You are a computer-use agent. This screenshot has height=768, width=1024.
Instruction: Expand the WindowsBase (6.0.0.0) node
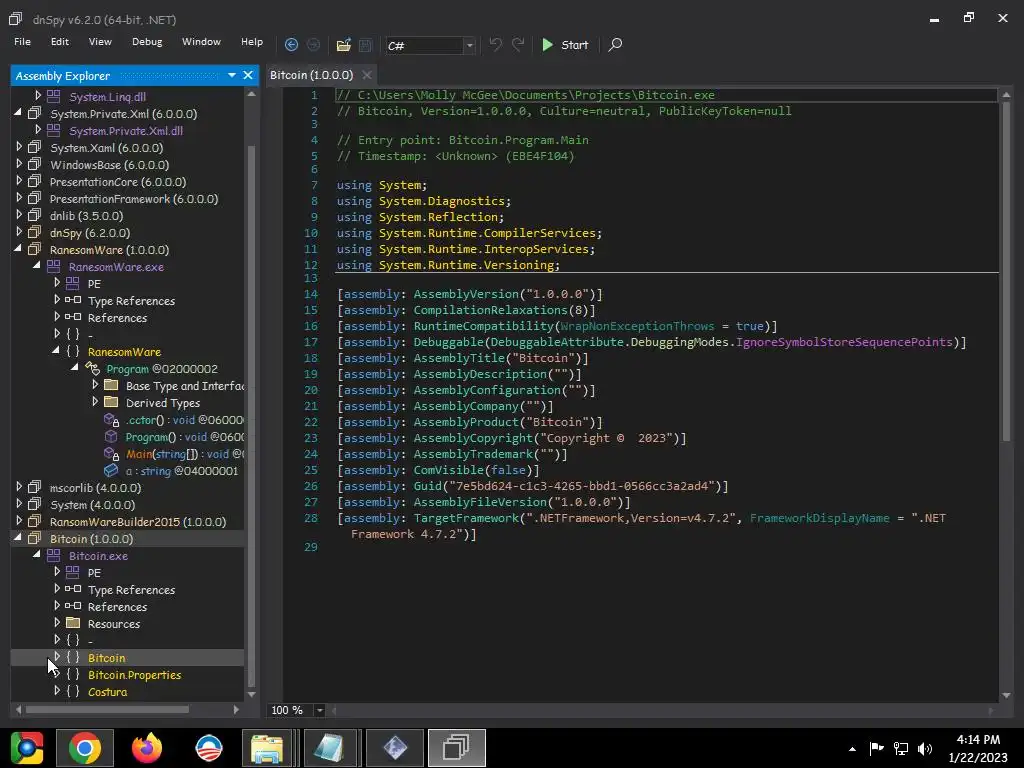click(x=19, y=164)
